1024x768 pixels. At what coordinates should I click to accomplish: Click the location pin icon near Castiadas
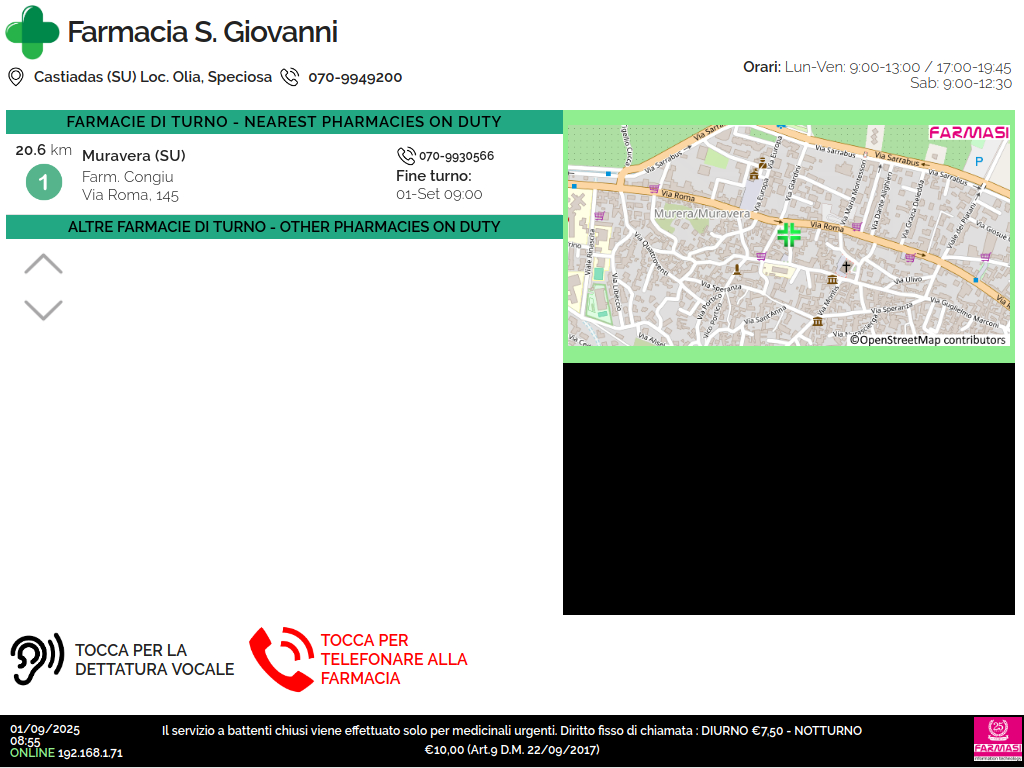click(16, 77)
